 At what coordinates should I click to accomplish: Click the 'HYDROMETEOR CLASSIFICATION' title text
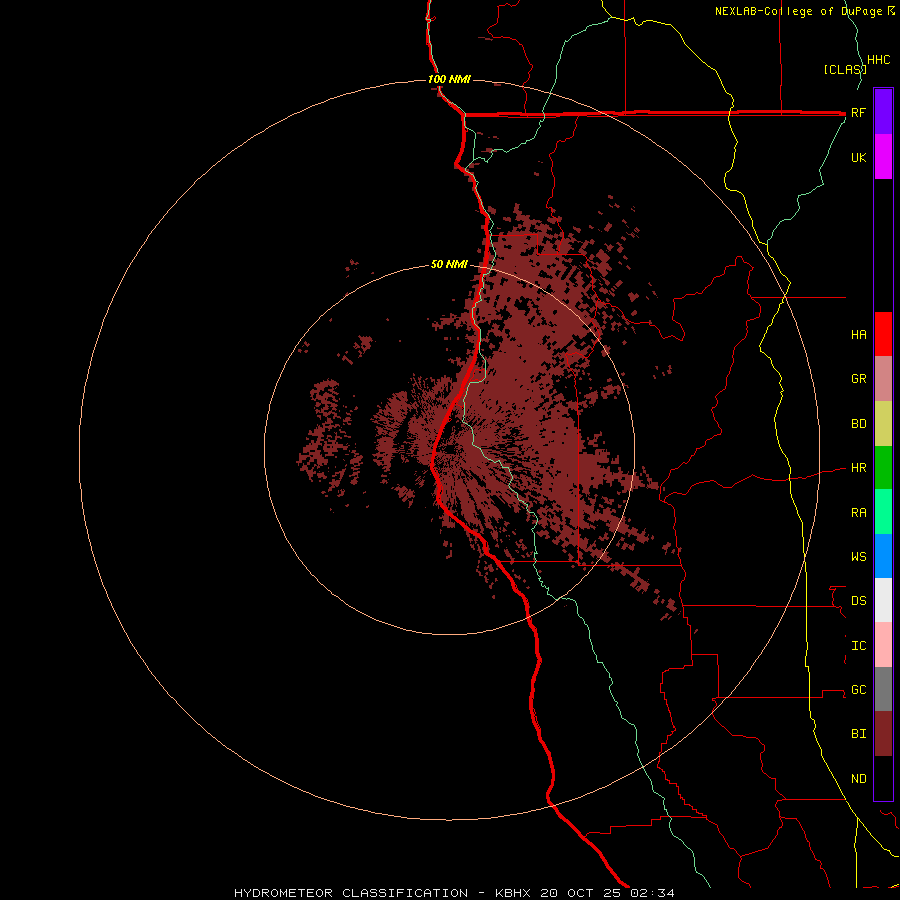click(351, 893)
